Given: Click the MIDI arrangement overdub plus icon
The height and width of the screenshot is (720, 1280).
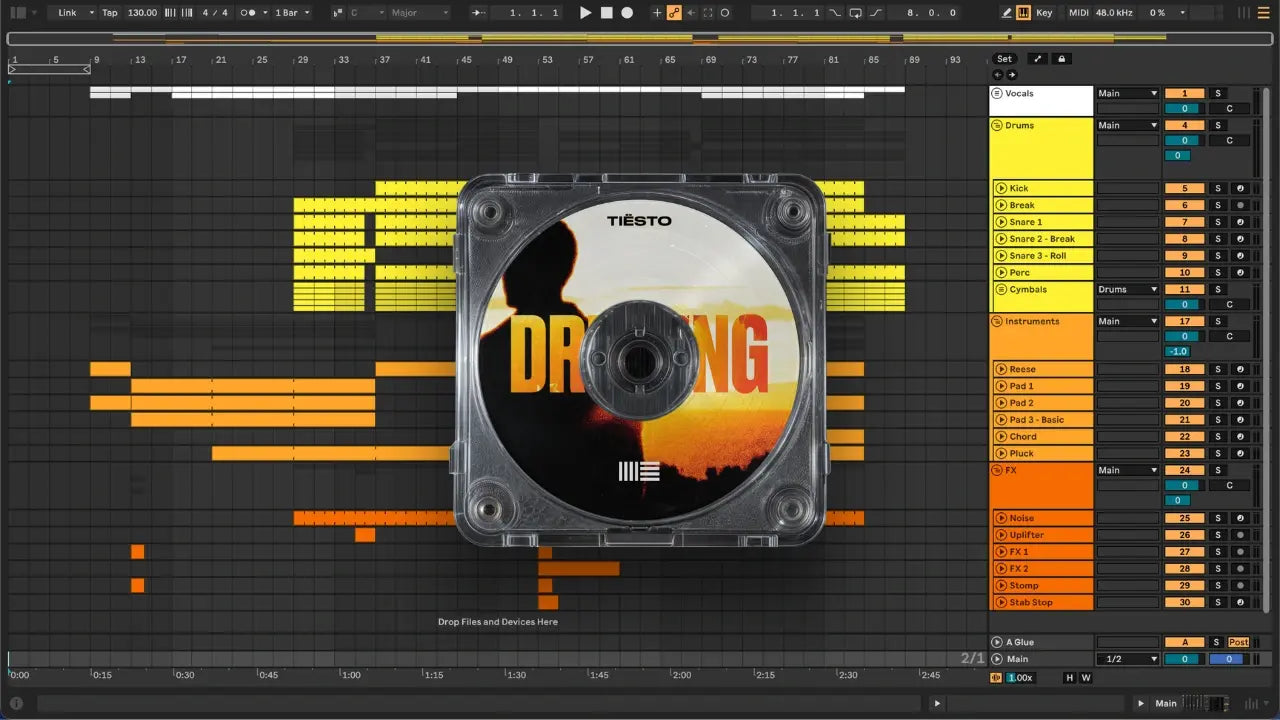Looking at the screenshot, I should click(x=657, y=13).
